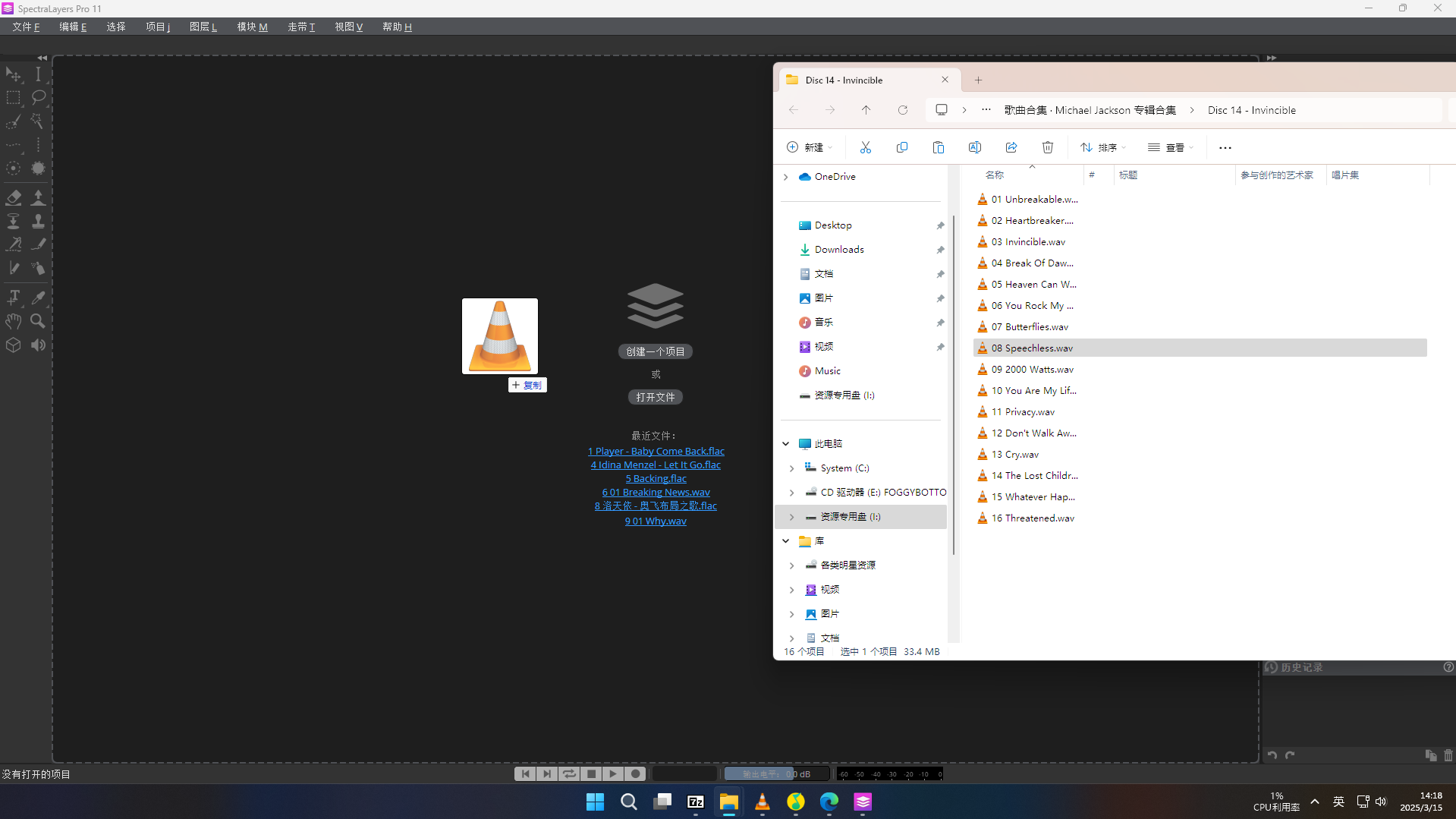Open the 查看 view dropdown
The height and width of the screenshot is (819, 1456).
click(1171, 147)
